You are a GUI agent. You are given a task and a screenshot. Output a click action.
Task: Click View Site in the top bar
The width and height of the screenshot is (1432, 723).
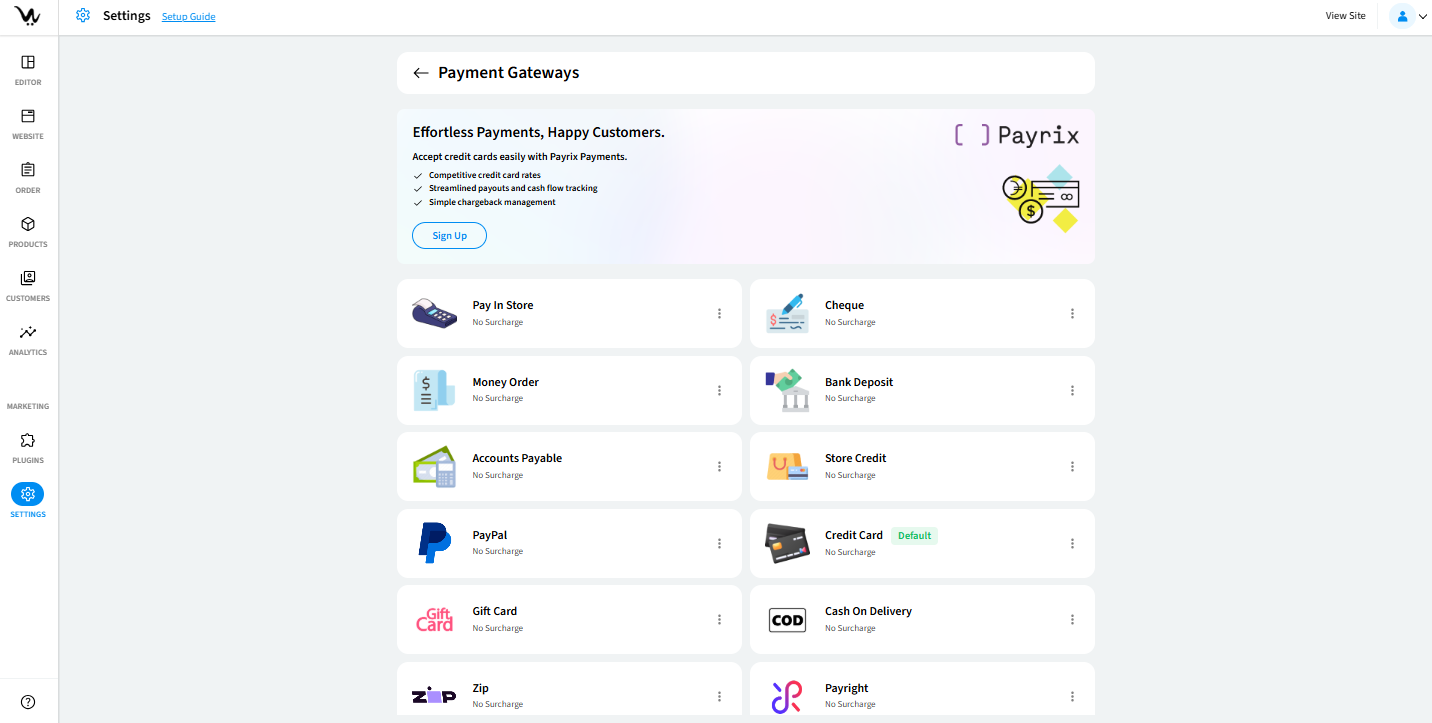1345,16
